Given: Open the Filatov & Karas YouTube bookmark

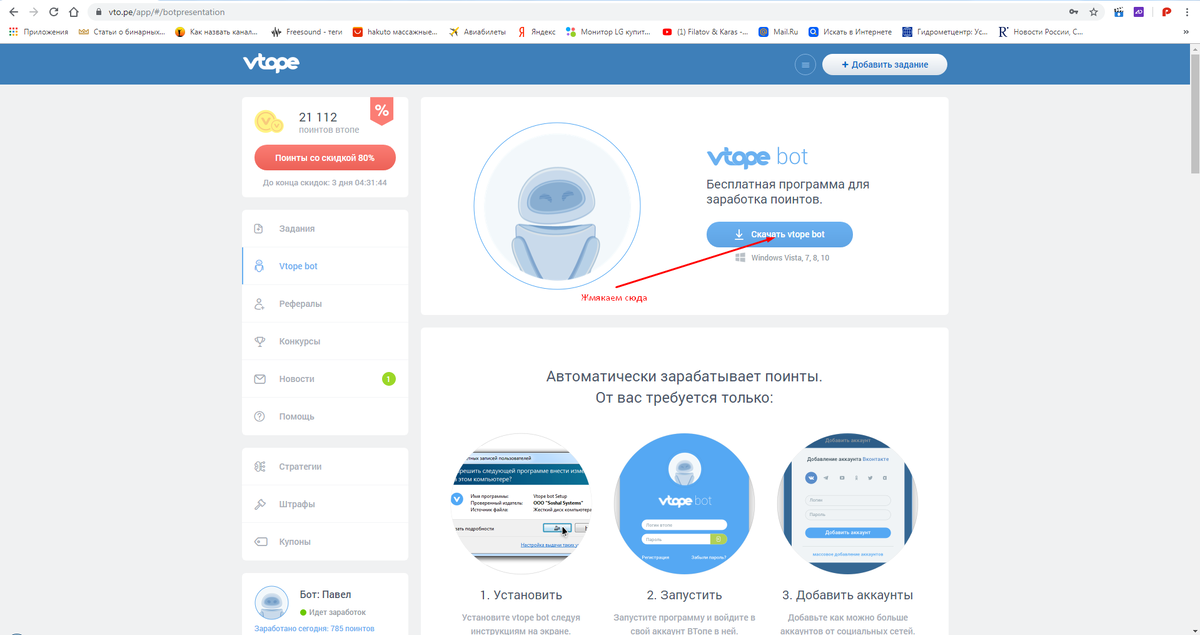Looking at the screenshot, I should [x=705, y=32].
